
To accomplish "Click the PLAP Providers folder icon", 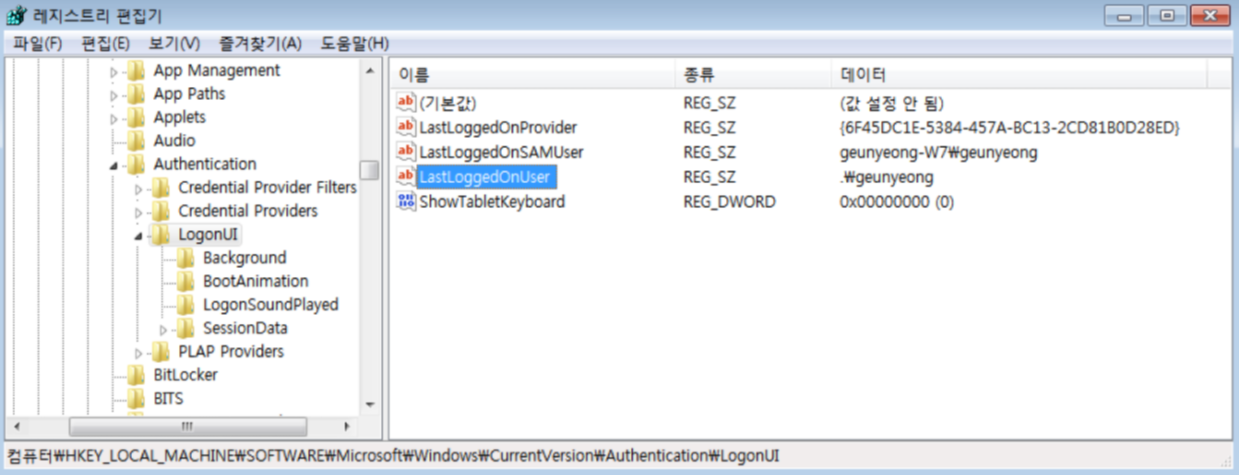I will pyautogui.click(x=161, y=351).
